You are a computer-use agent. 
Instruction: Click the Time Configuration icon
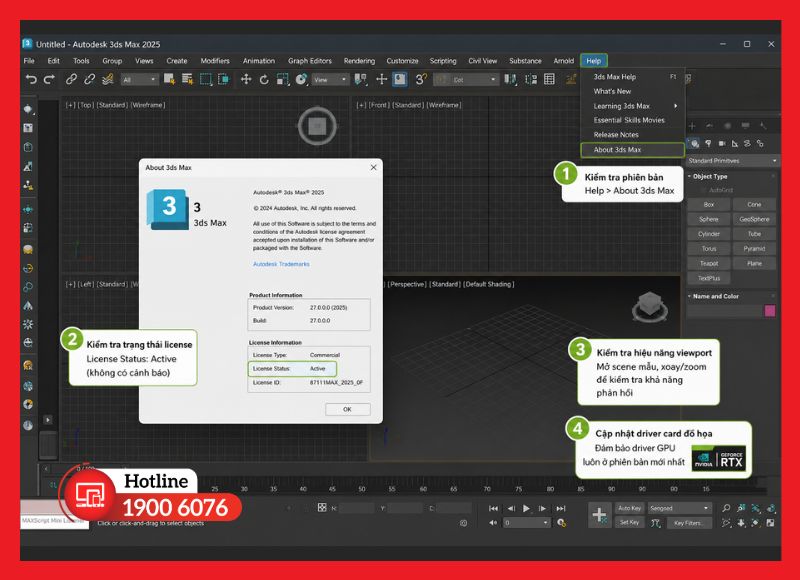(561, 523)
